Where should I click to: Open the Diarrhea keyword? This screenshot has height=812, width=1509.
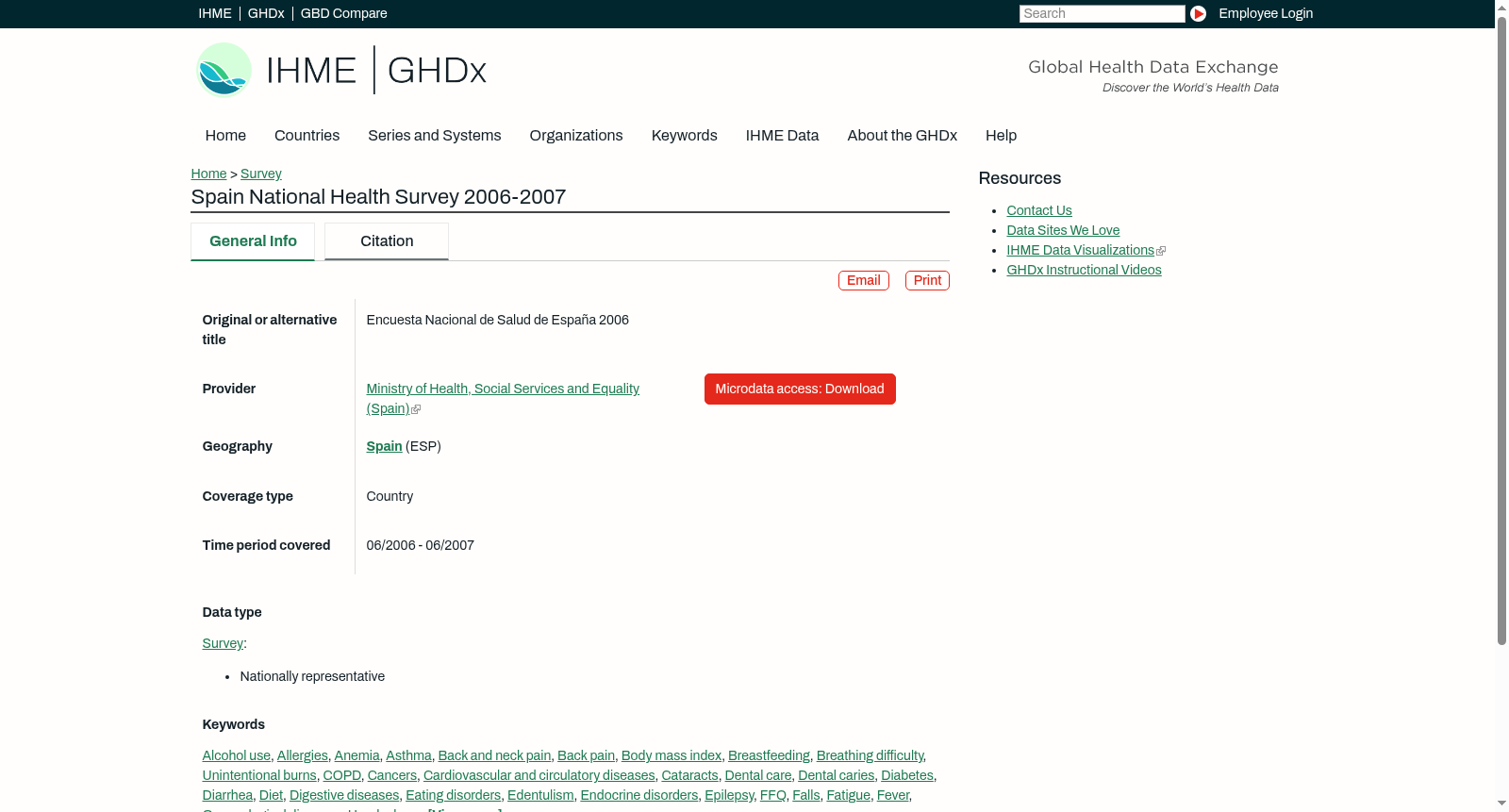[227, 795]
